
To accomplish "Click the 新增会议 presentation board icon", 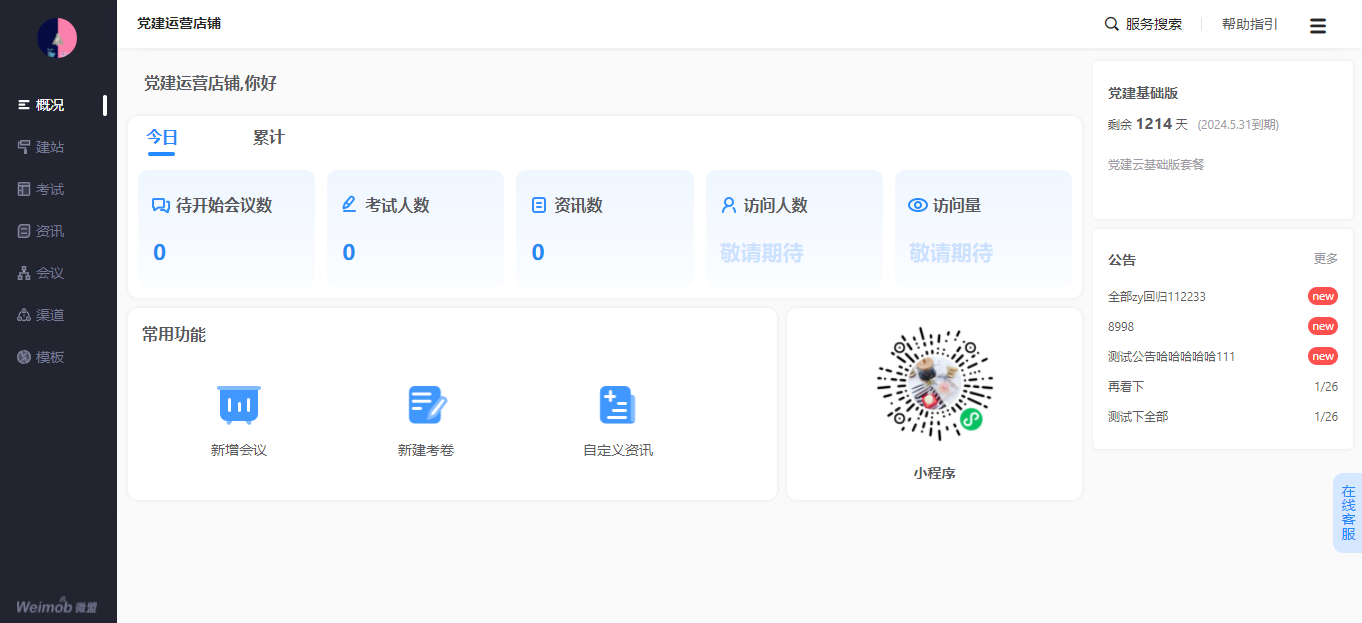I will [239, 404].
